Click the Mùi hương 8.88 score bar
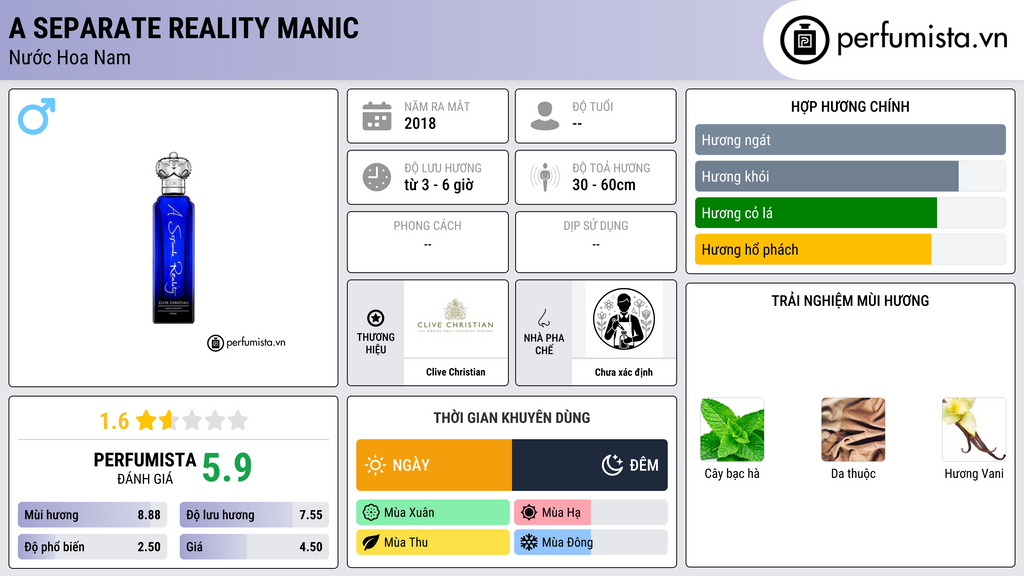This screenshot has height=576, width=1024. [92, 515]
